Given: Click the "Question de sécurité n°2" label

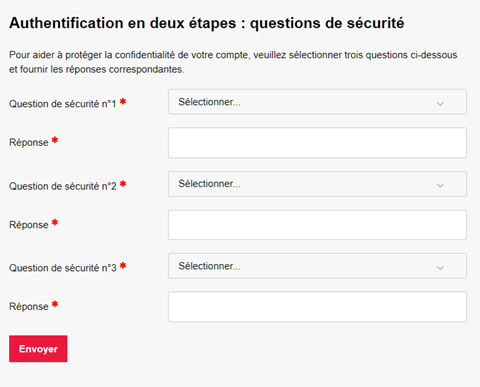Looking at the screenshot, I should point(63,186).
